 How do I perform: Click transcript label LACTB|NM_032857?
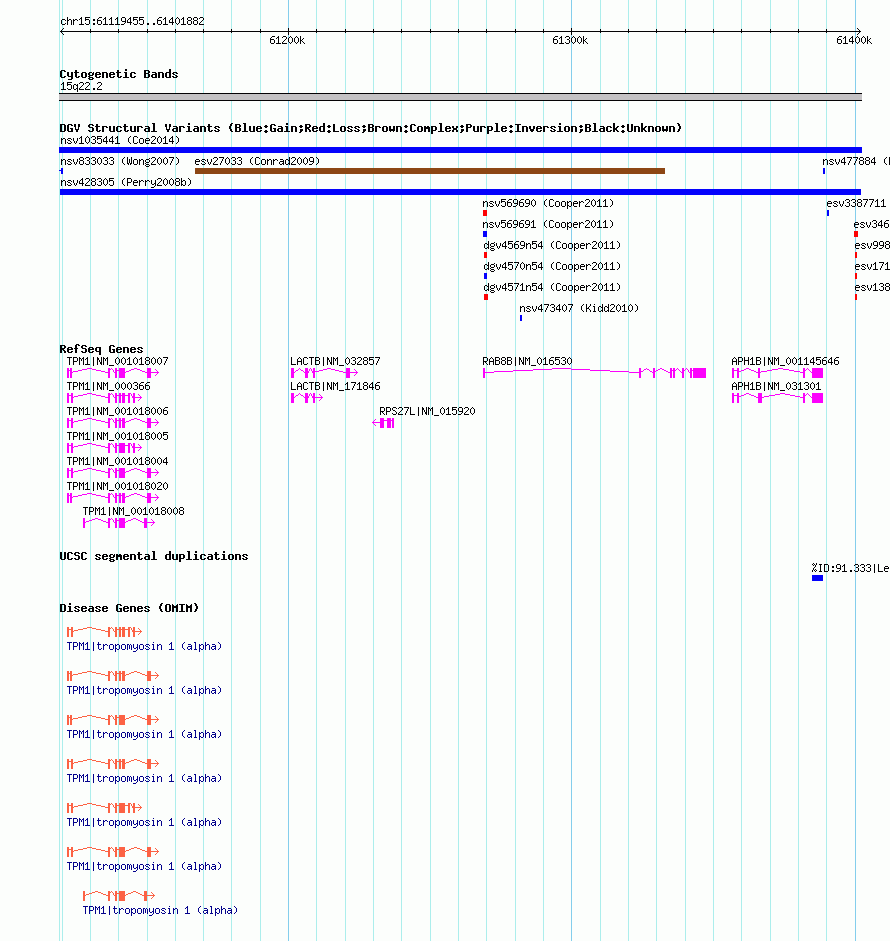tap(335, 361)
